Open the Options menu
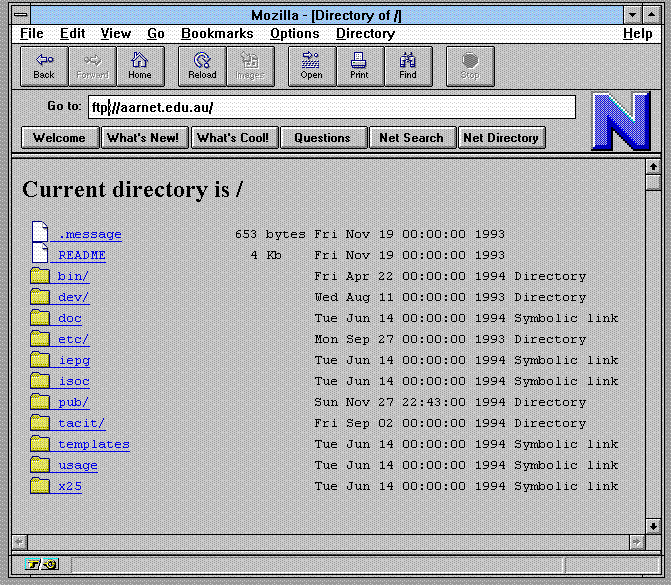This screenshot has width=671, height=585. 294,33
